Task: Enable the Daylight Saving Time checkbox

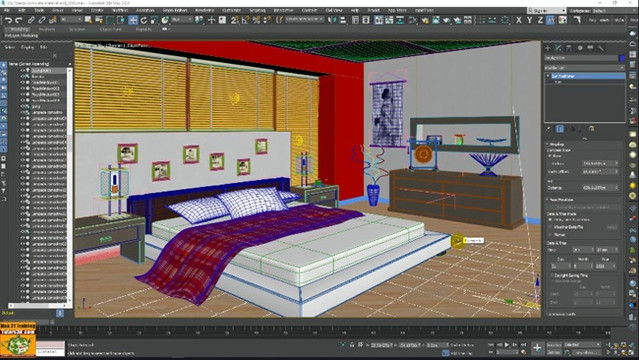Action: coord(551,276)
